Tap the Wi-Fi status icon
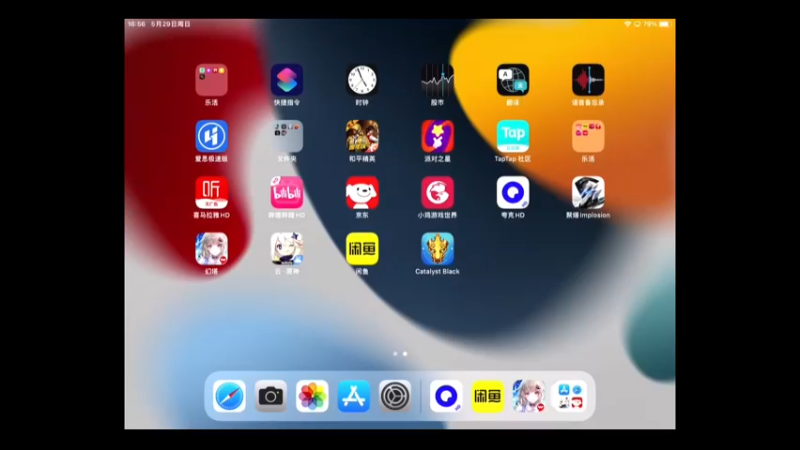800x450 pixels. click(628, 24)
